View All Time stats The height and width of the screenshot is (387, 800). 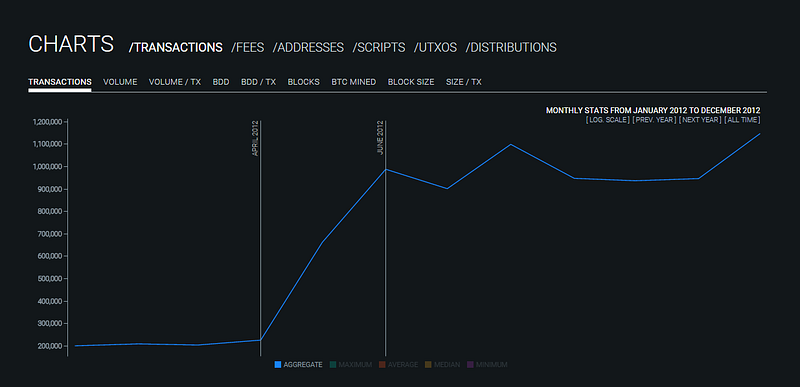742,120
